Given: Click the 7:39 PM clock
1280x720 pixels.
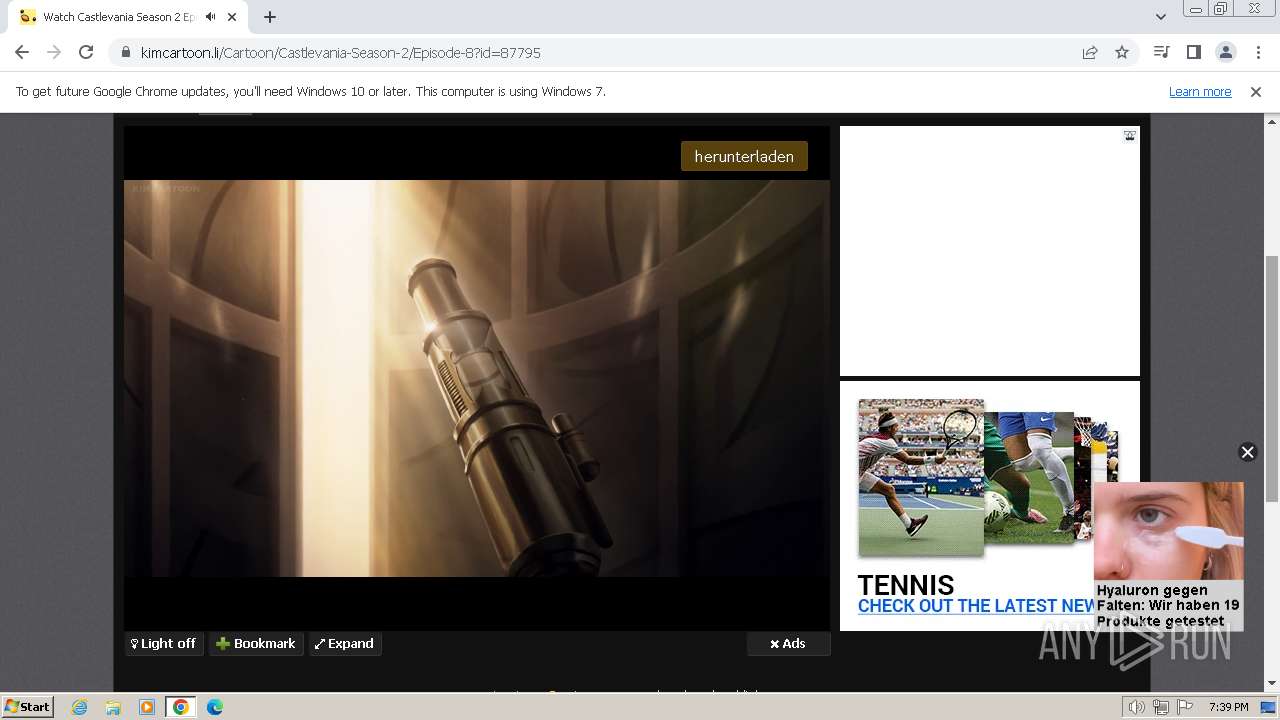Looking at the screenshot, I should tap(1229, 707).
